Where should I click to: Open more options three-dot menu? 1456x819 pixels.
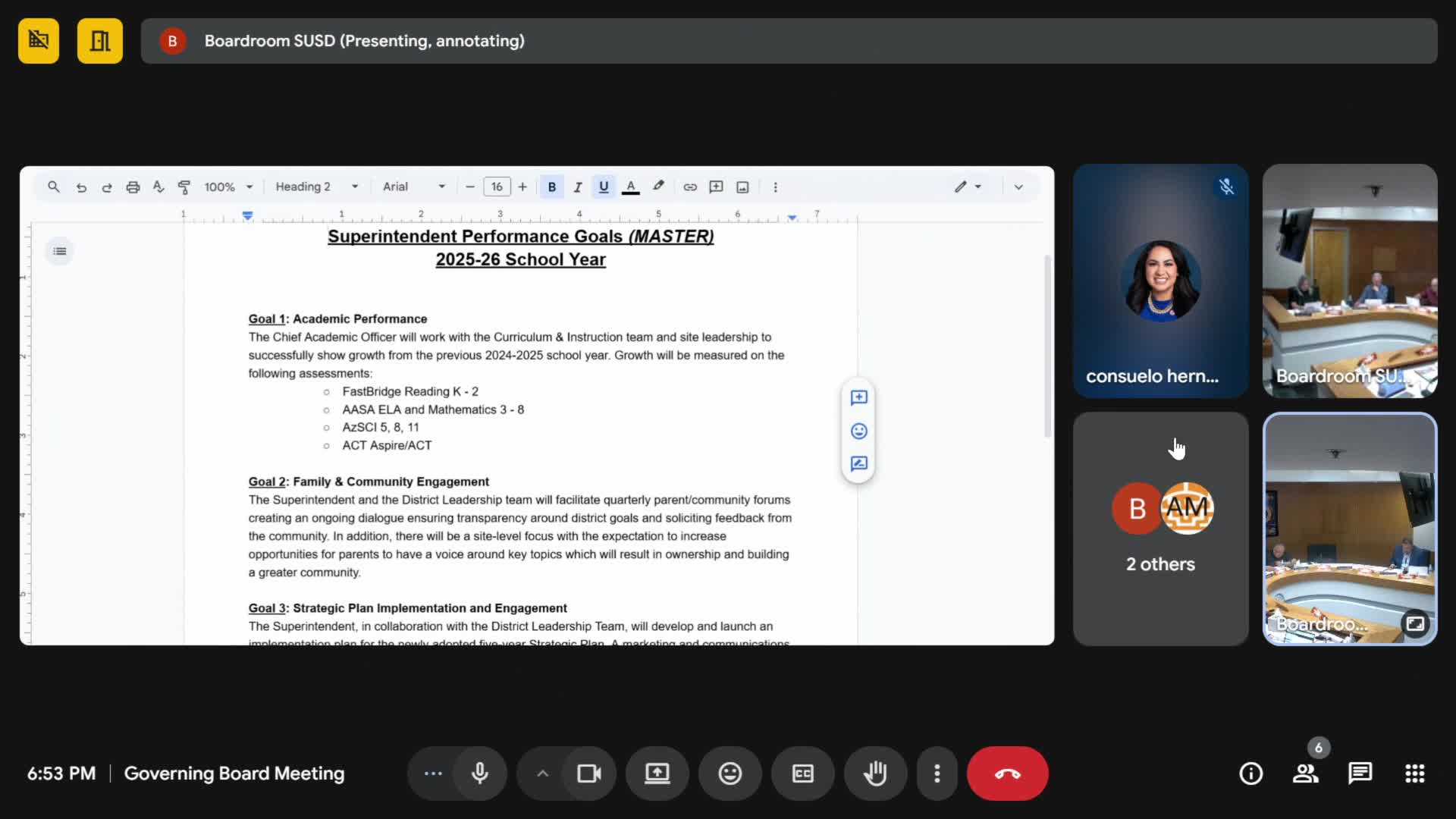click(x=937, y=773)
